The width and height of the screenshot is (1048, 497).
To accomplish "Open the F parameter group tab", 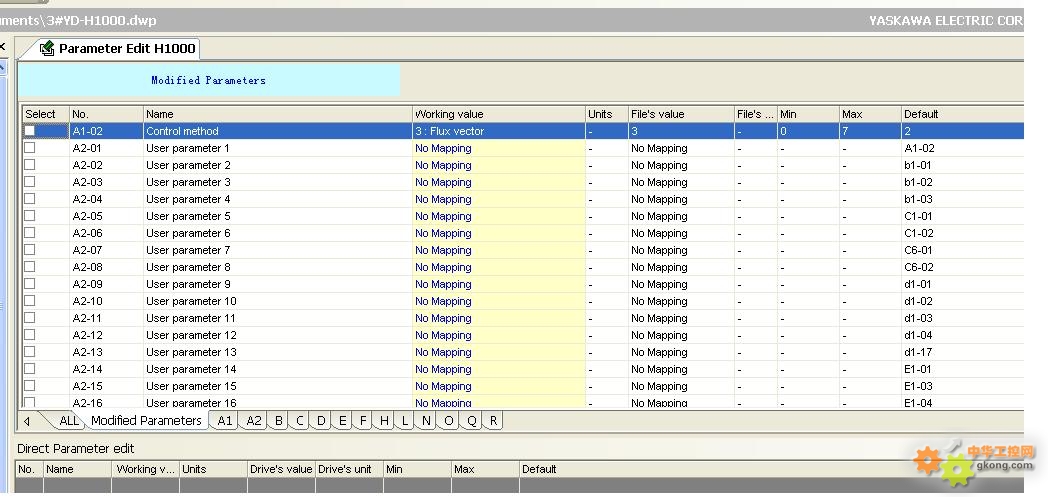I will pos(363,421).
